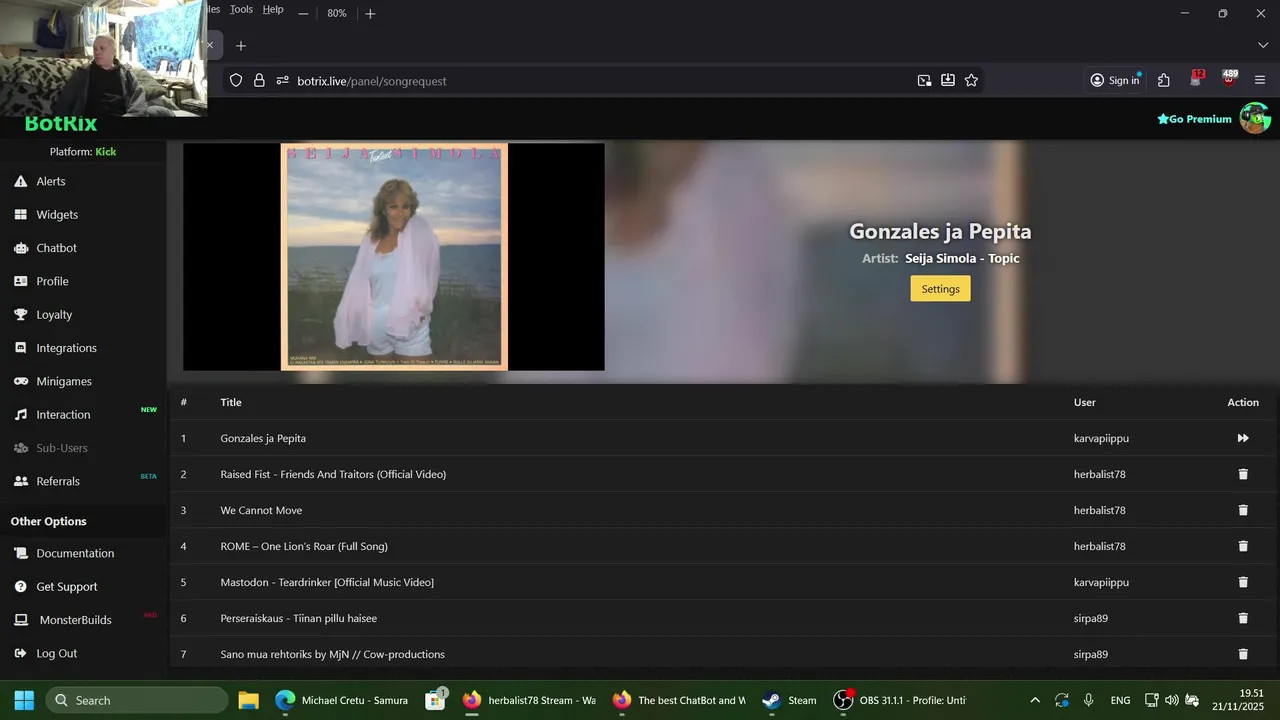Click taskbar Search box
This screenshot has height=720, width=1280.
click(136, 700)
